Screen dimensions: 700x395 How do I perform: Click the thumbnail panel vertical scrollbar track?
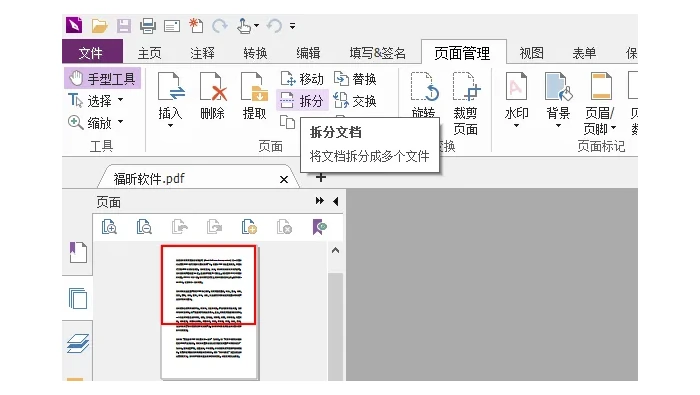(x=335, y=326)
